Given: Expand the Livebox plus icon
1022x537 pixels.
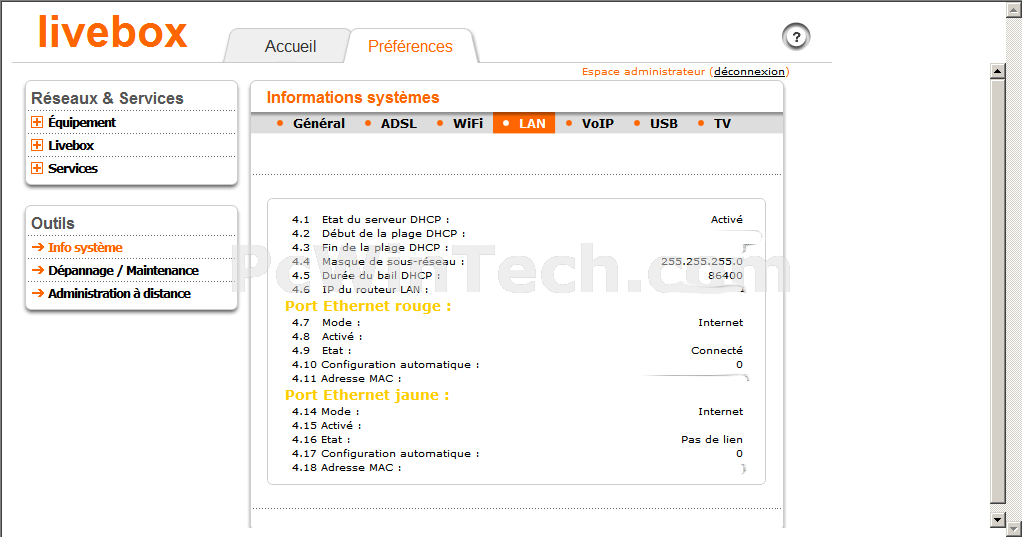Looking at the screenshot, I should pyautogui.click(x=37, y=145).
